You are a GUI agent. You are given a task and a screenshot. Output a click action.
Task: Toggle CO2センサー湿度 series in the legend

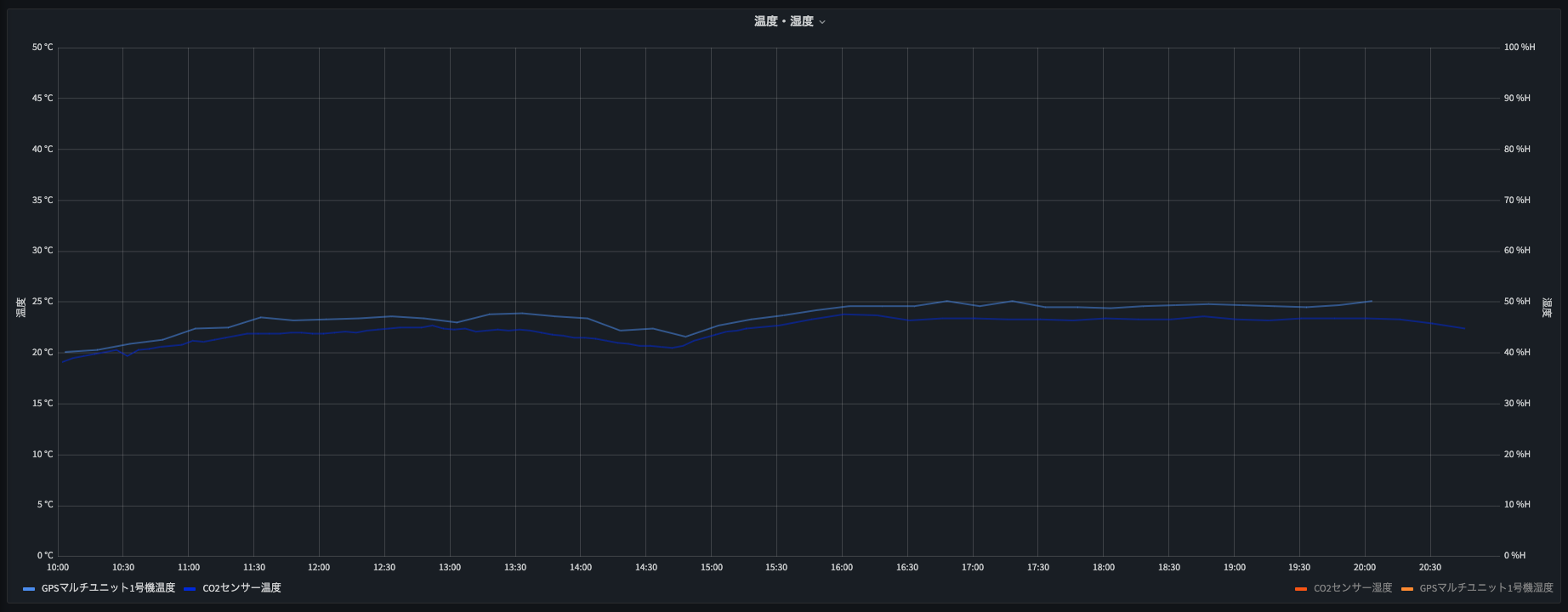pyautogui.click(x=1353, y=588)
